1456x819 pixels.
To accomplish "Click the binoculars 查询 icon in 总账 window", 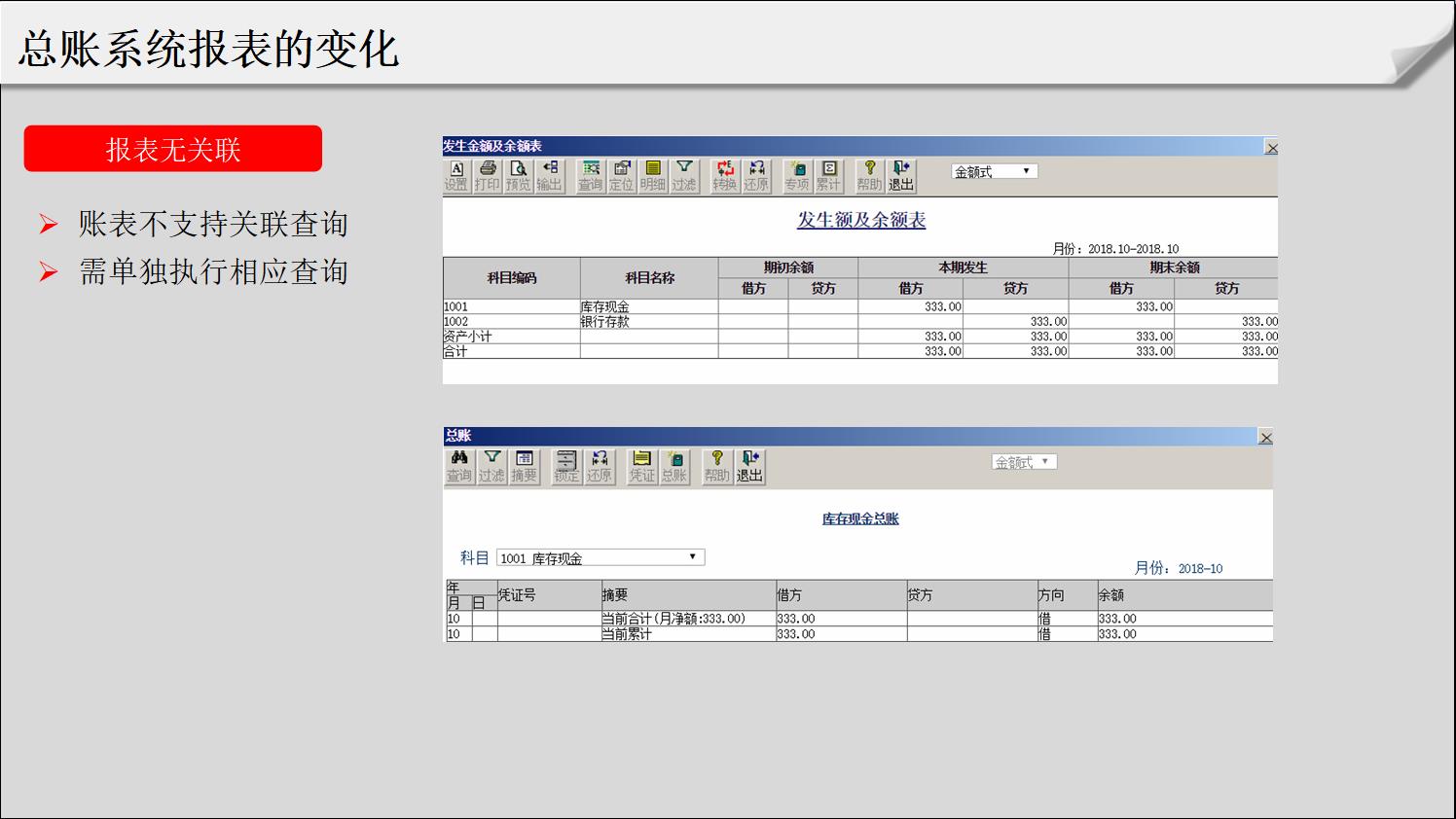I will (x=459, y=467).
